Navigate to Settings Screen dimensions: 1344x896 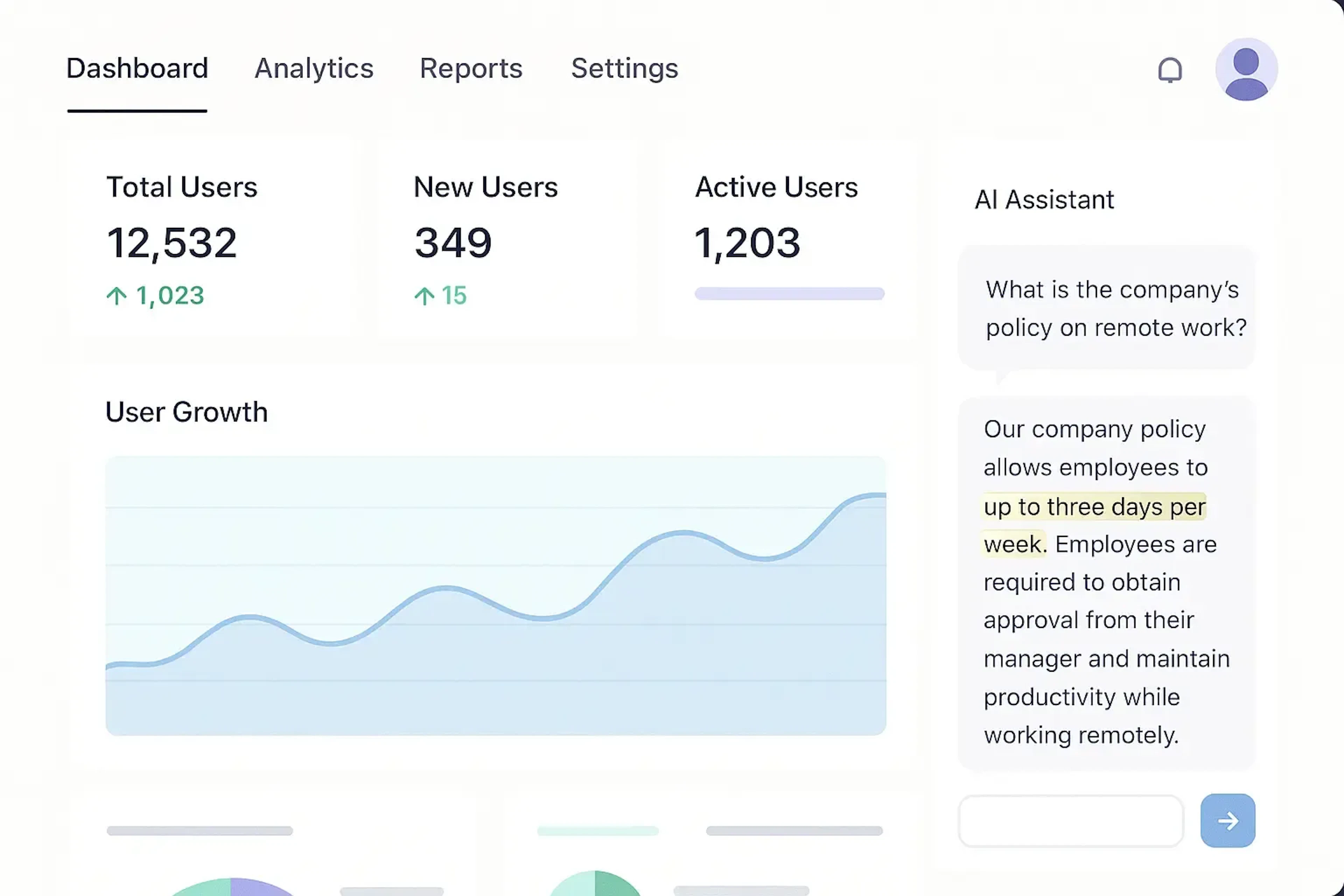[624, 69]
